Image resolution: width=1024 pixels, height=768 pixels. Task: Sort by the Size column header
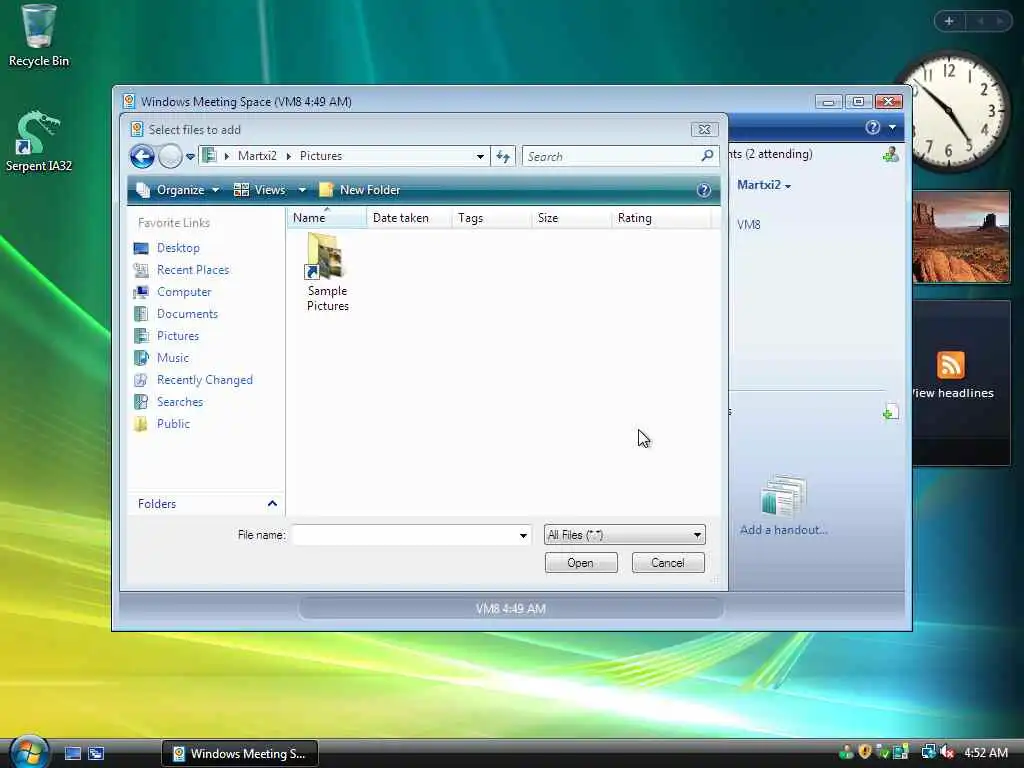coord(571,218)
